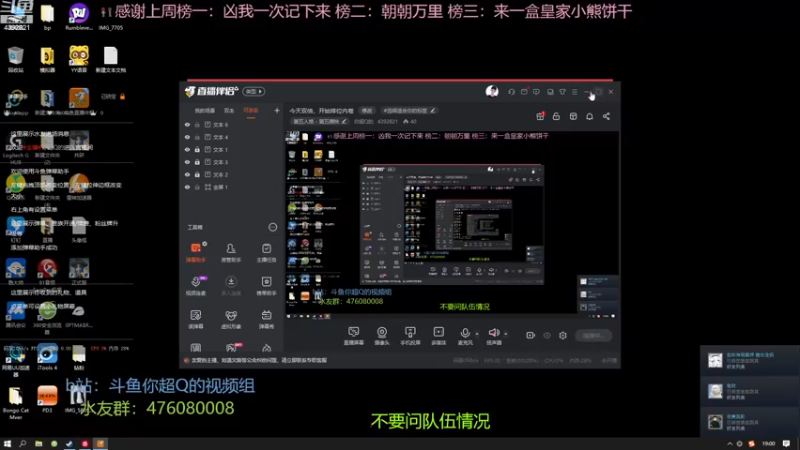Add a phone screen-cast source (手机投屏)
The height and width of the screenshot is (450, 800).
(410, 336)
